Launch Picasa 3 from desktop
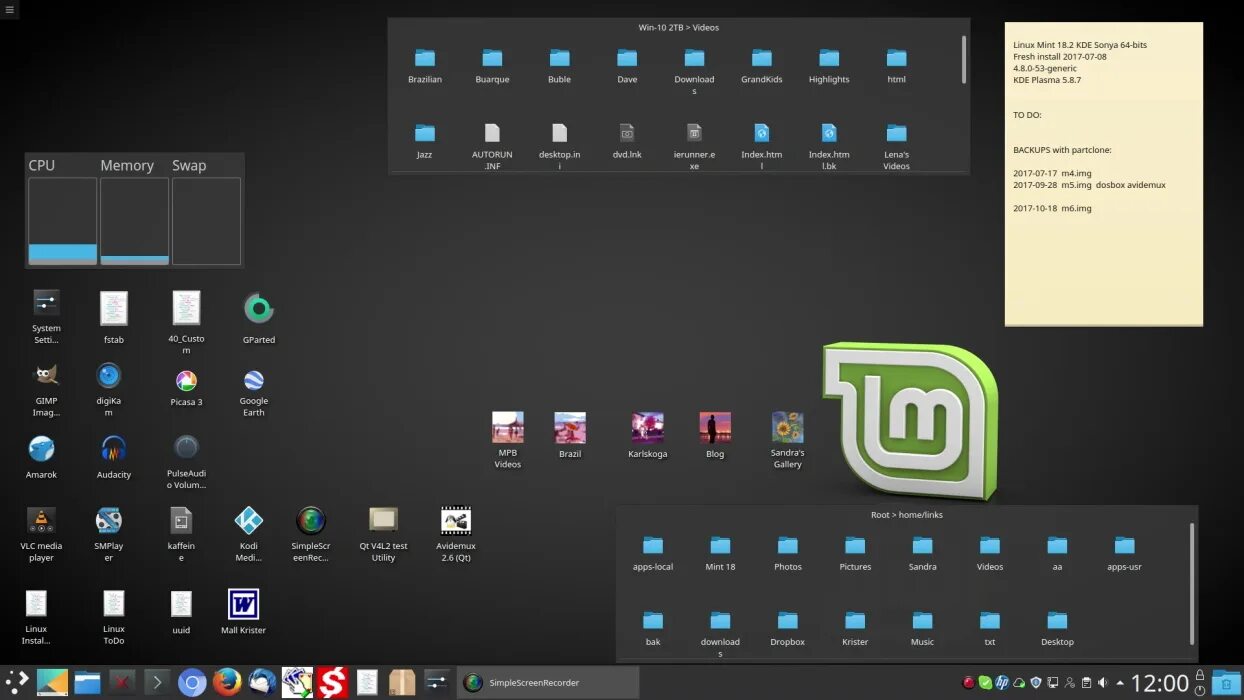This screenshot has width=1244, height=700. pyautogui.click(x=186, y=388)
